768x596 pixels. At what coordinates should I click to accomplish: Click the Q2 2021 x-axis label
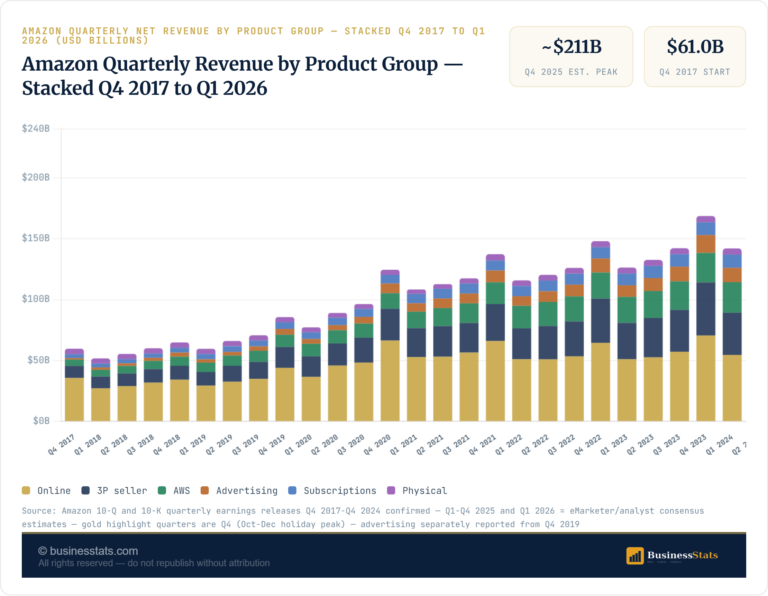pos(430,444)
